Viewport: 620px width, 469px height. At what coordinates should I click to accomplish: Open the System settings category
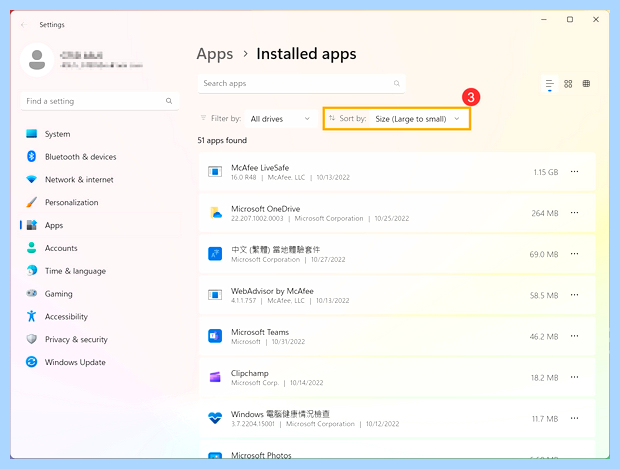[100, 134]
